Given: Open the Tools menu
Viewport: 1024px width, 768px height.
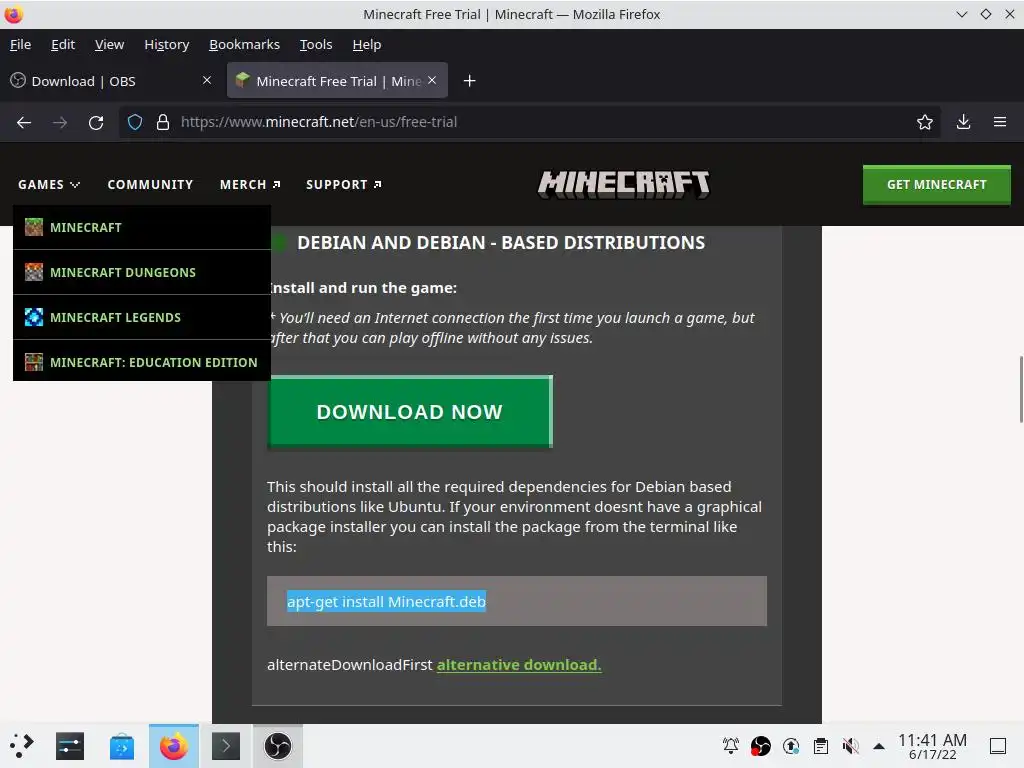Looking at the screenshot, I should coord(316,44).
